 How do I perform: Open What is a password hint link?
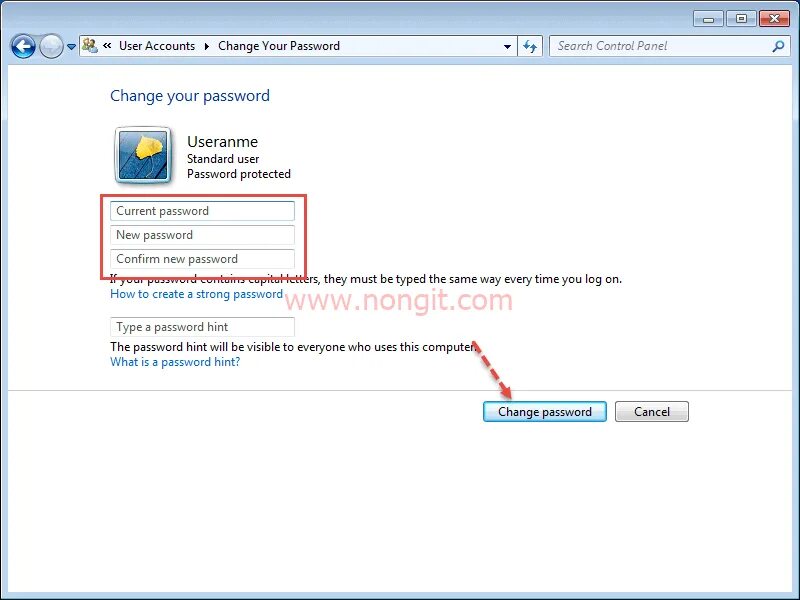(x=175, y=362)
